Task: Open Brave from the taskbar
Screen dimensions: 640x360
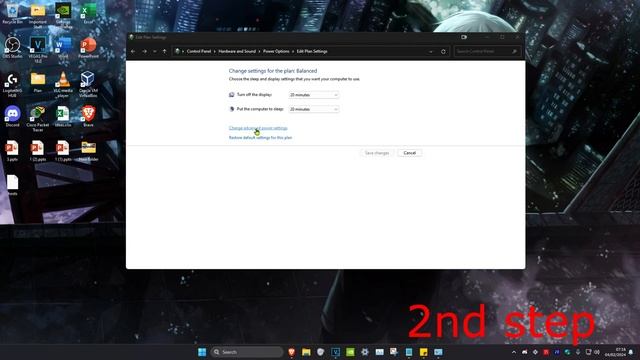Action: point(291,352)
